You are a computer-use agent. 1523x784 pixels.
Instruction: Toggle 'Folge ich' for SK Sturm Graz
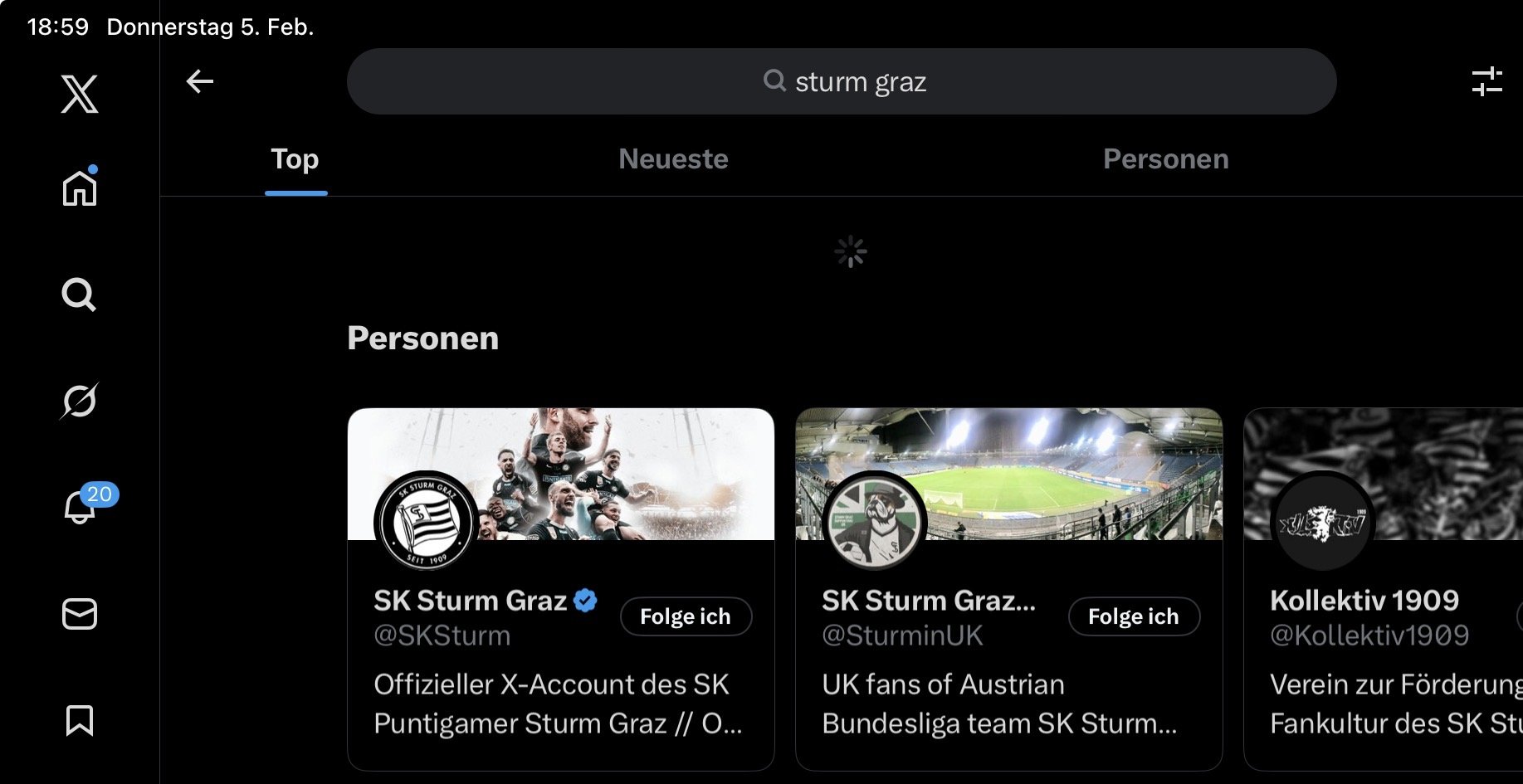tap(686, 616)
